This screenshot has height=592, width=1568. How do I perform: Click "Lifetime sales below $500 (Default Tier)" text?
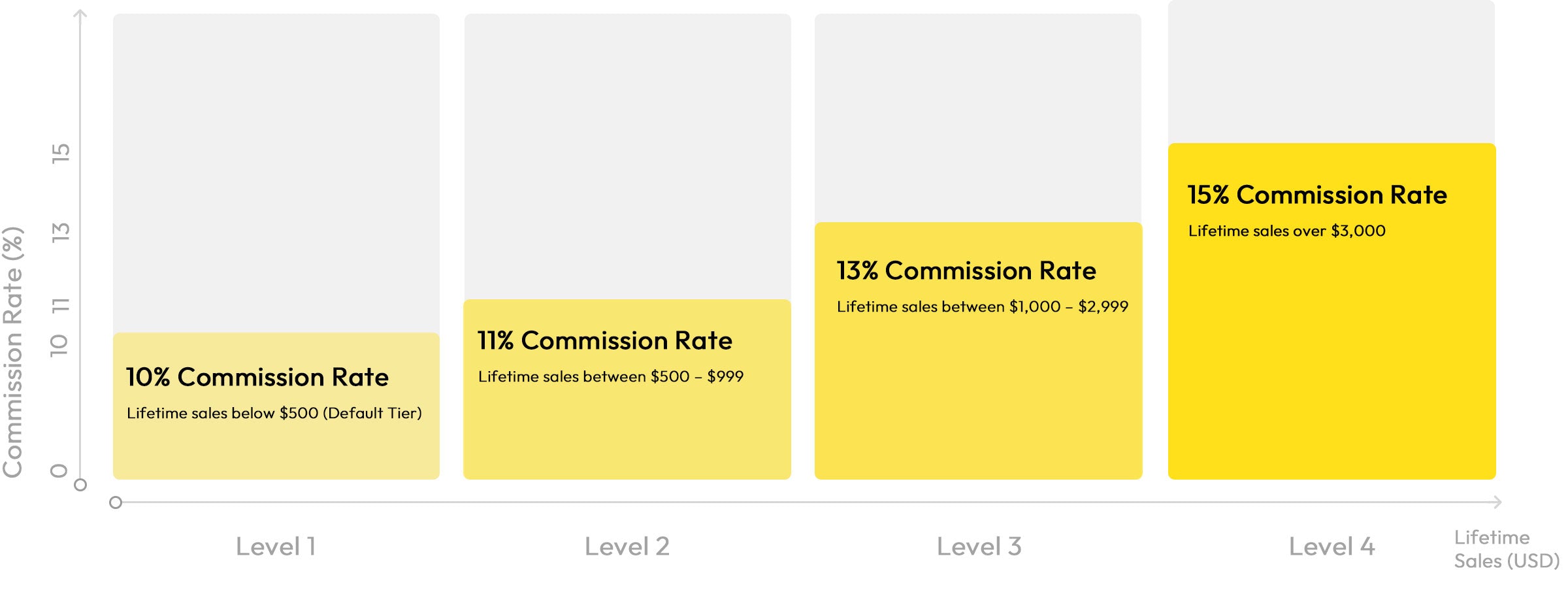tap(274, 413)
